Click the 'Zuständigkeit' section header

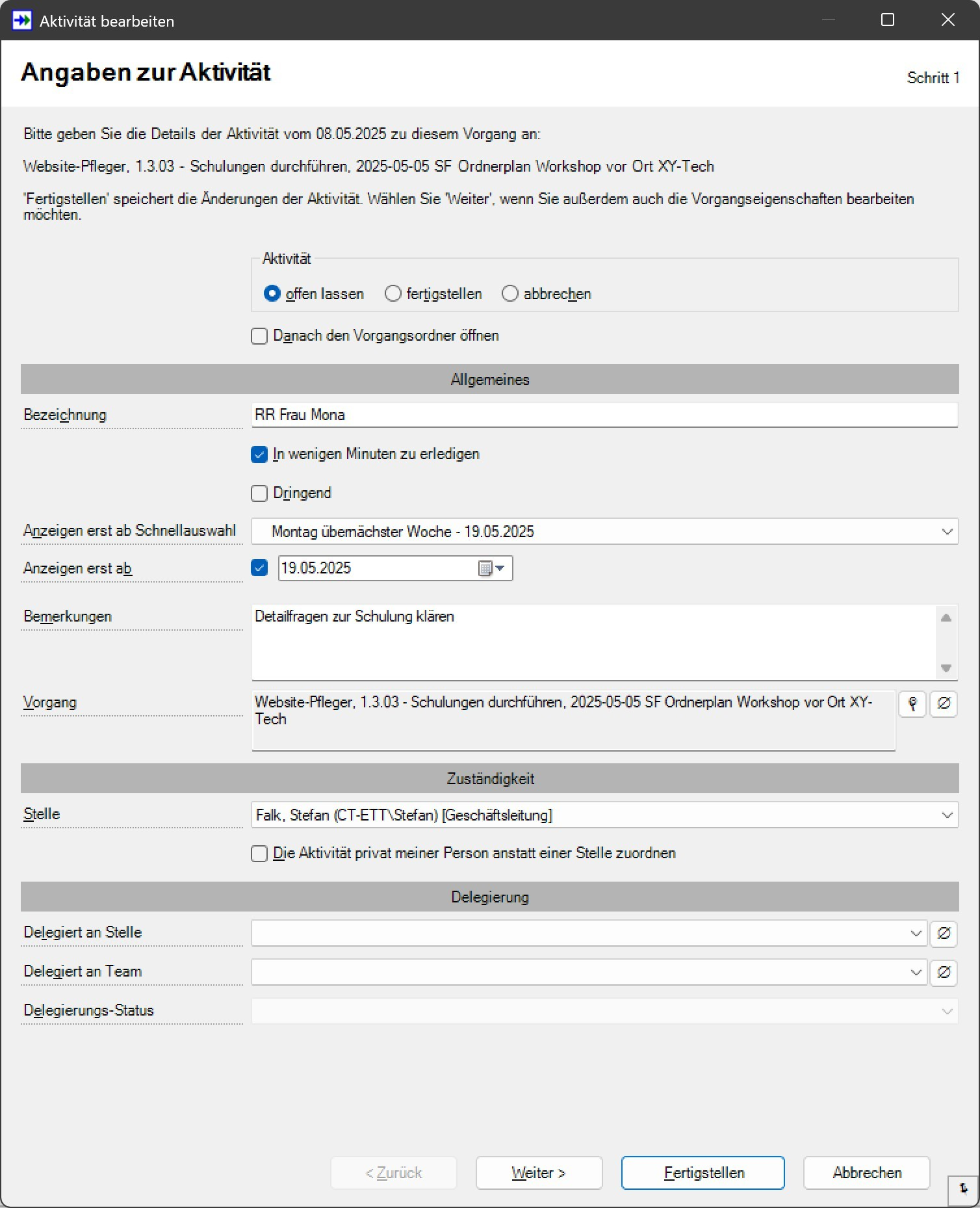click(x=490, y=779)
